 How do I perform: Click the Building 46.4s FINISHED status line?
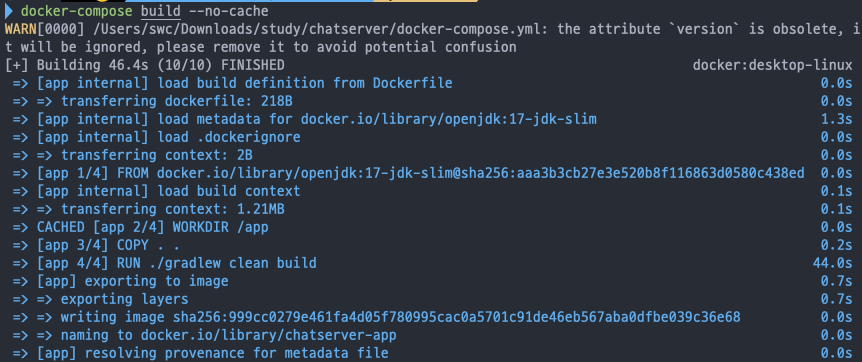[145, 65]
